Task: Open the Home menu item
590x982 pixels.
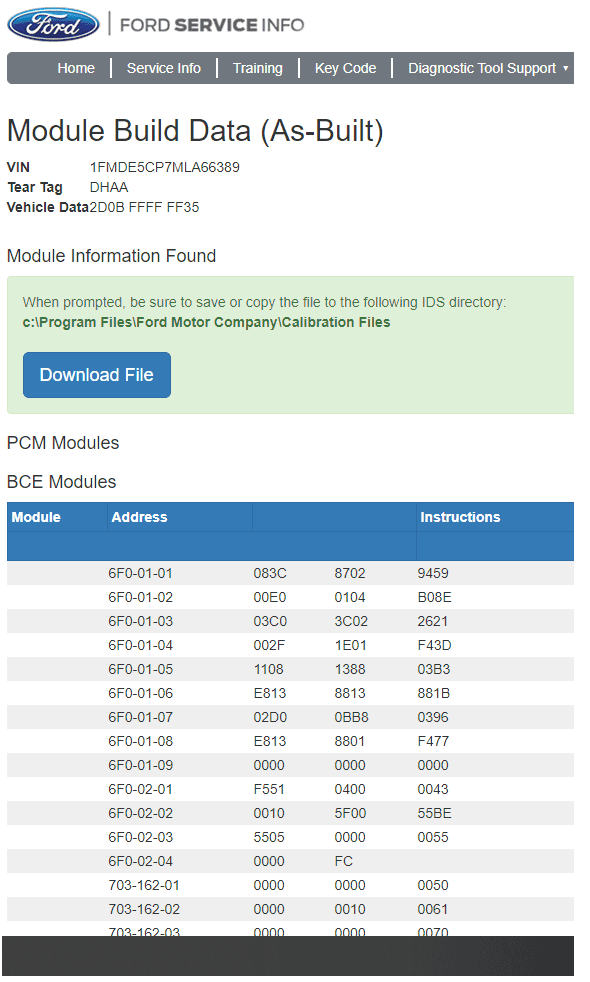Action: coord(76,68)
